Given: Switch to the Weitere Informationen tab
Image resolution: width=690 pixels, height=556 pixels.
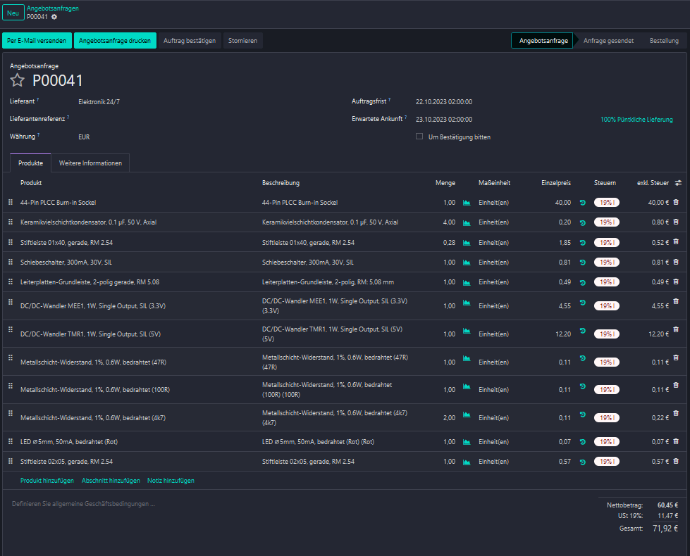Looking at the screenshot, I should point(90,162).
